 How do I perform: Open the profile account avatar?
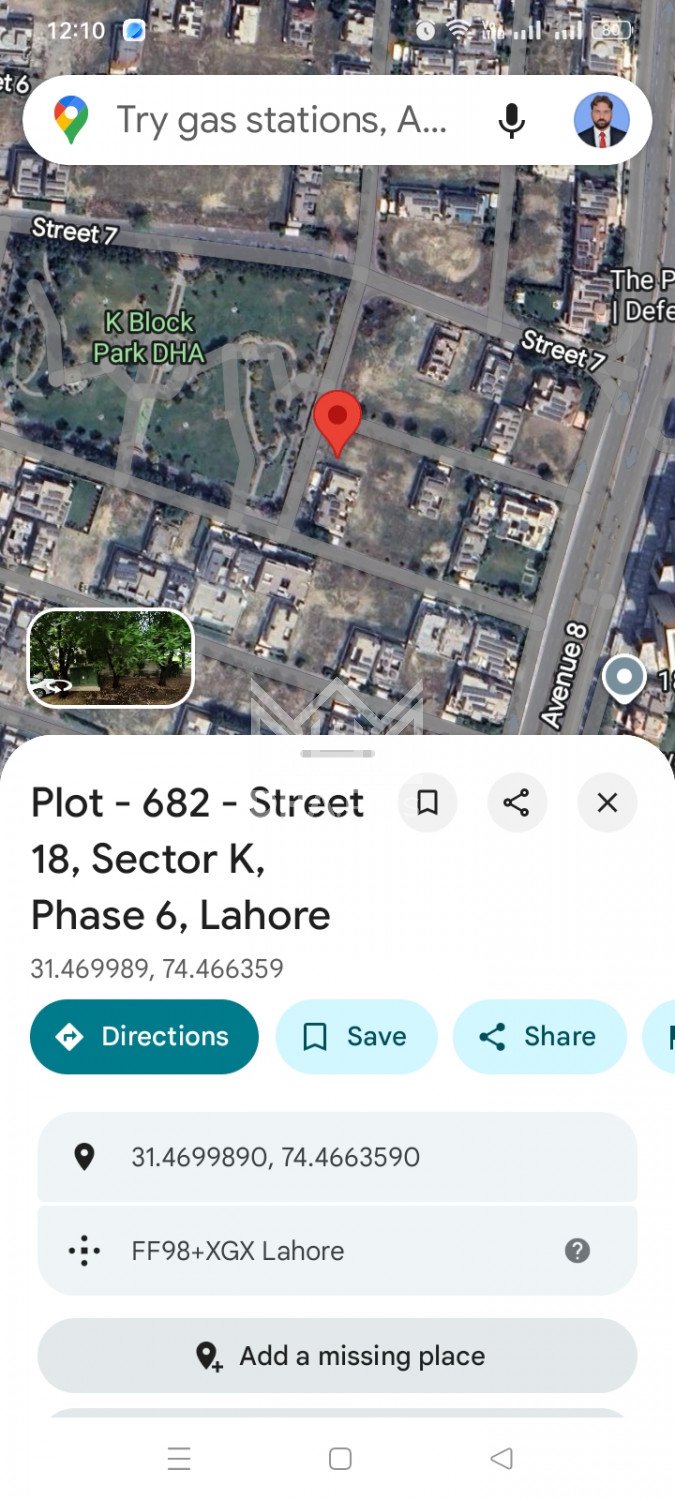coord(602,120)
